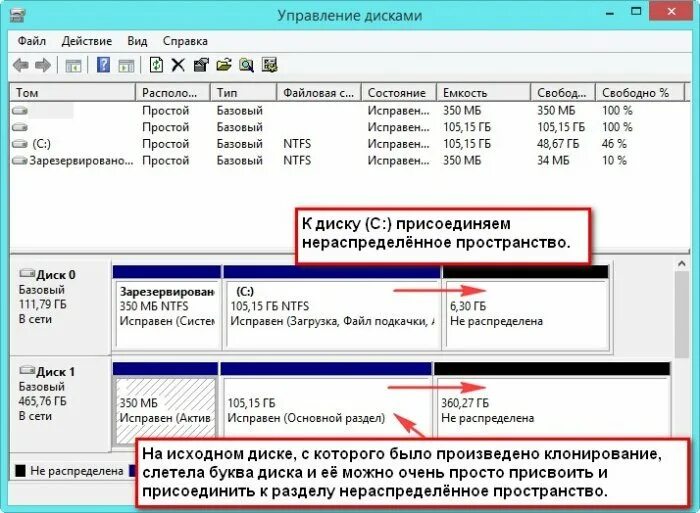
Task: Open Help with the blue question mark icon
Action: (103, 65)
